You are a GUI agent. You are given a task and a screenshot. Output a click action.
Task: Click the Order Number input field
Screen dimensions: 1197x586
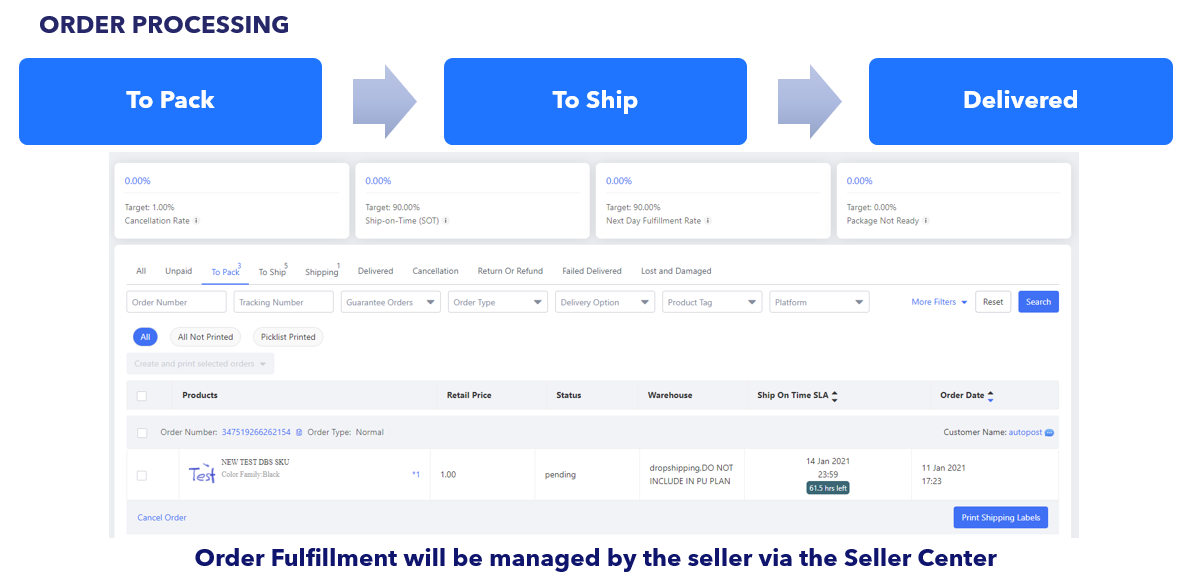(177, 302)
